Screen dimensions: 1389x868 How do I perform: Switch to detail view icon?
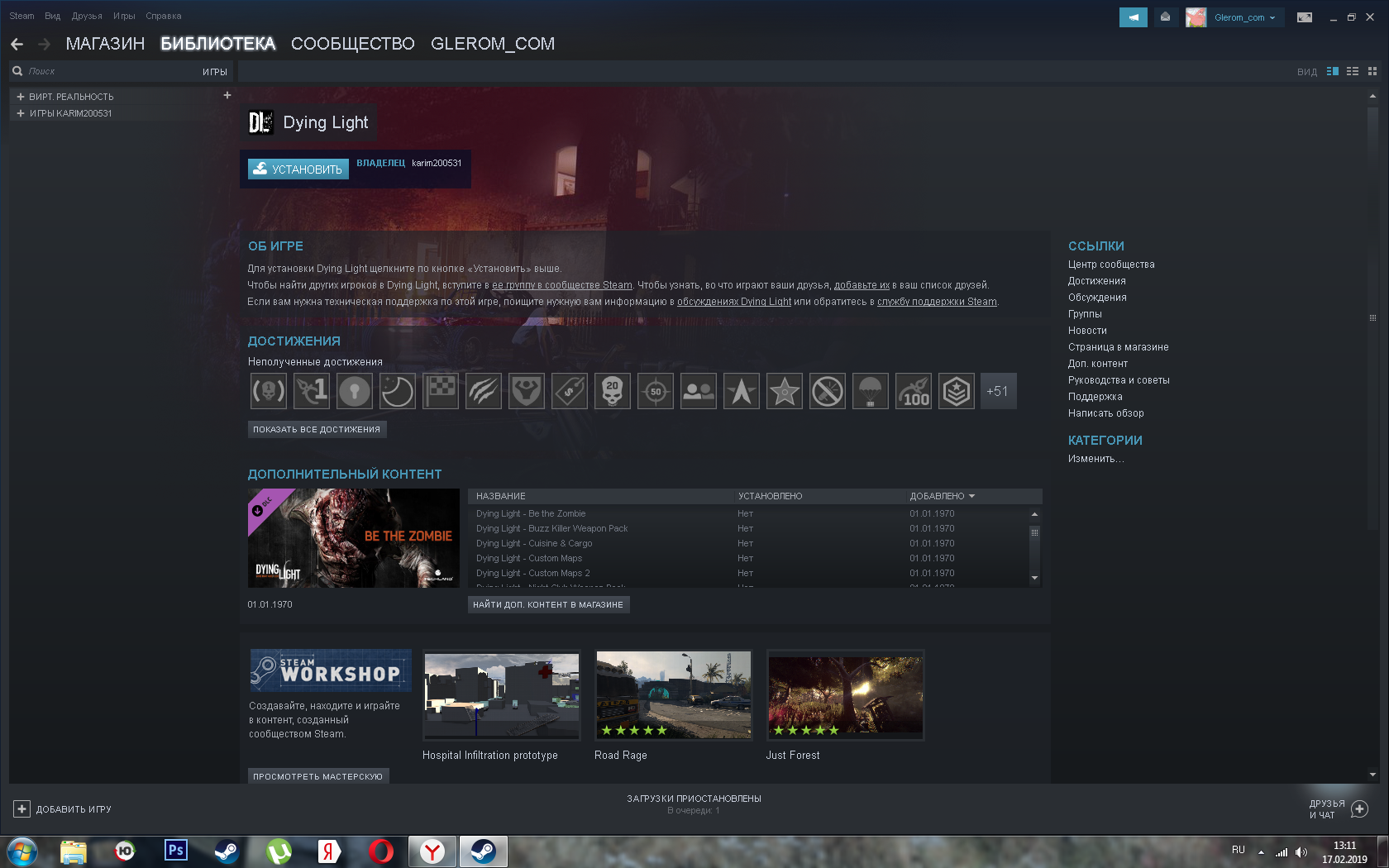tap(1333, 71)
